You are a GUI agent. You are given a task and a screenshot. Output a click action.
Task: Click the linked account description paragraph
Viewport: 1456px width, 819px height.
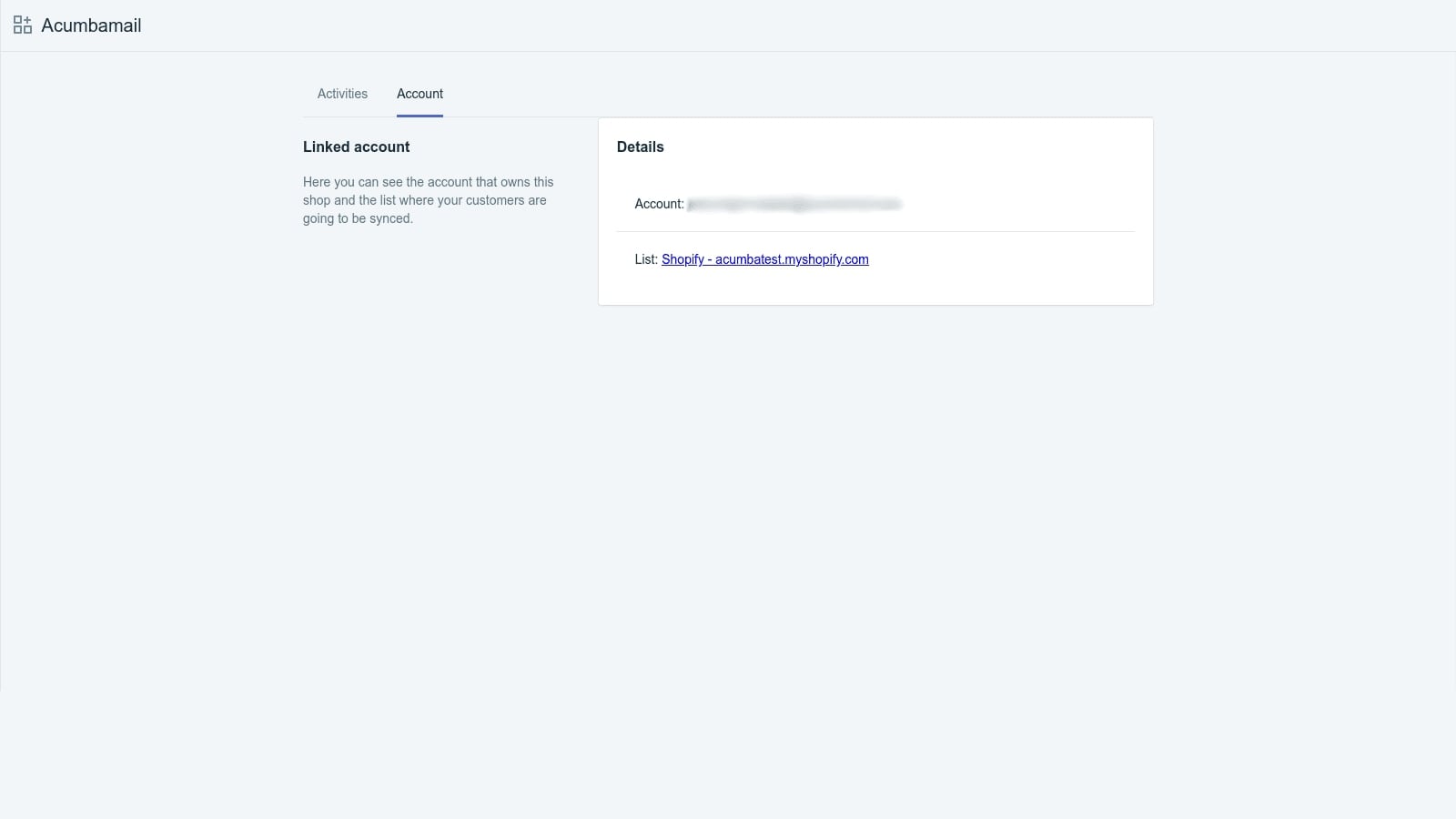[x=428, y=200]
